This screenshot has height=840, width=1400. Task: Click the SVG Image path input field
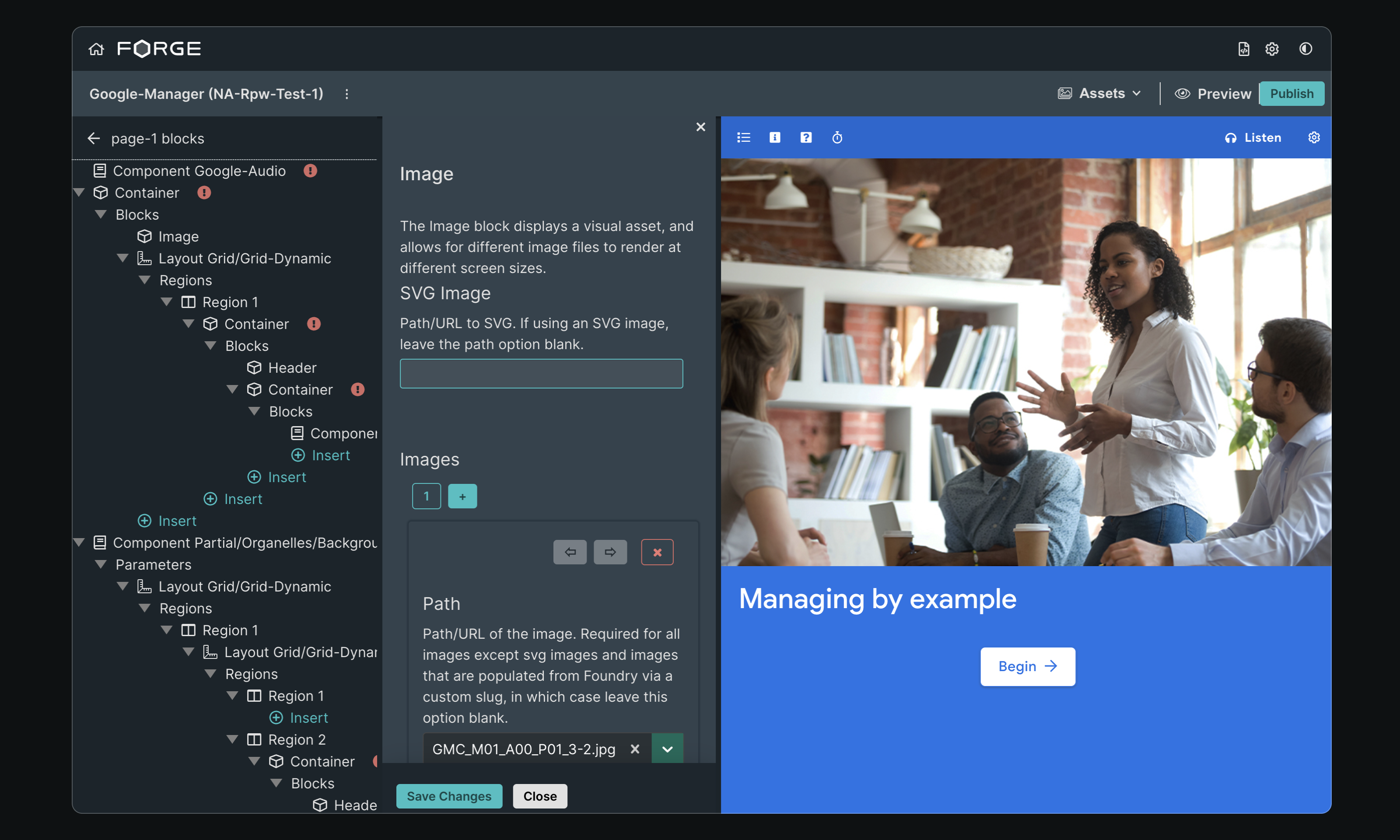(541, 374)
